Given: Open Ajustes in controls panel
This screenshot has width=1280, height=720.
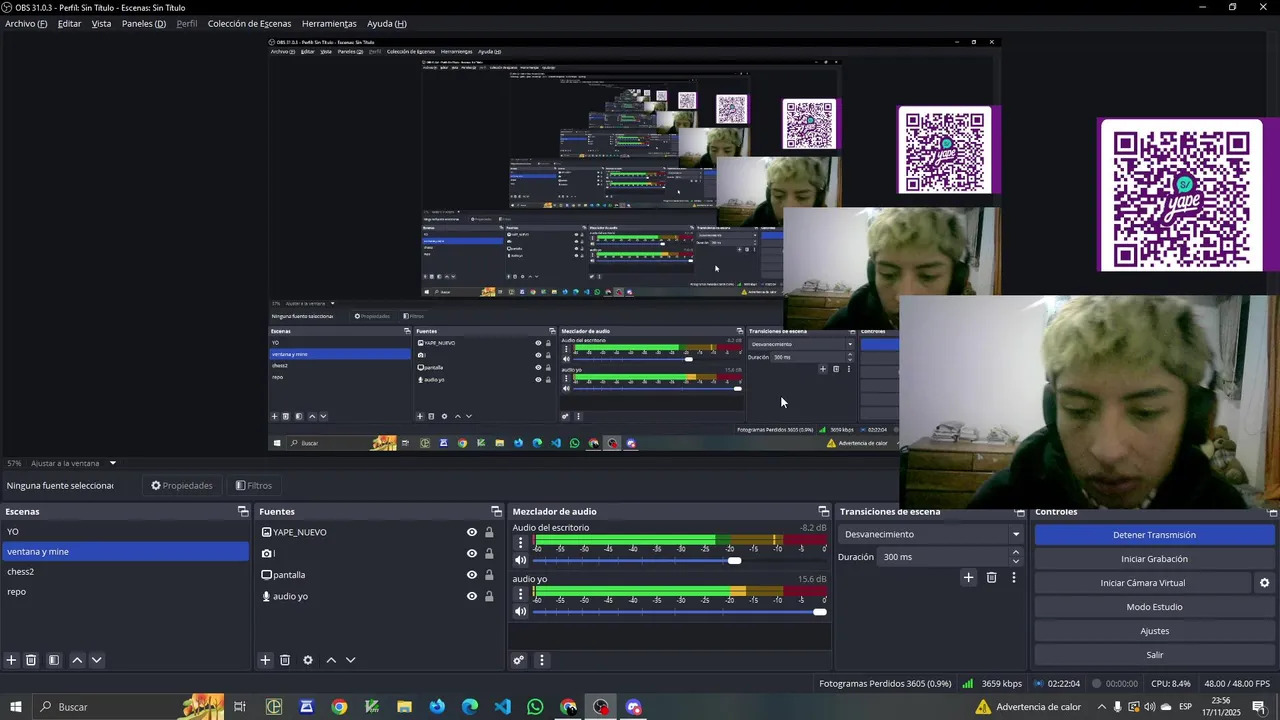Looking at the screenshot, I should tap(1154, 631).
